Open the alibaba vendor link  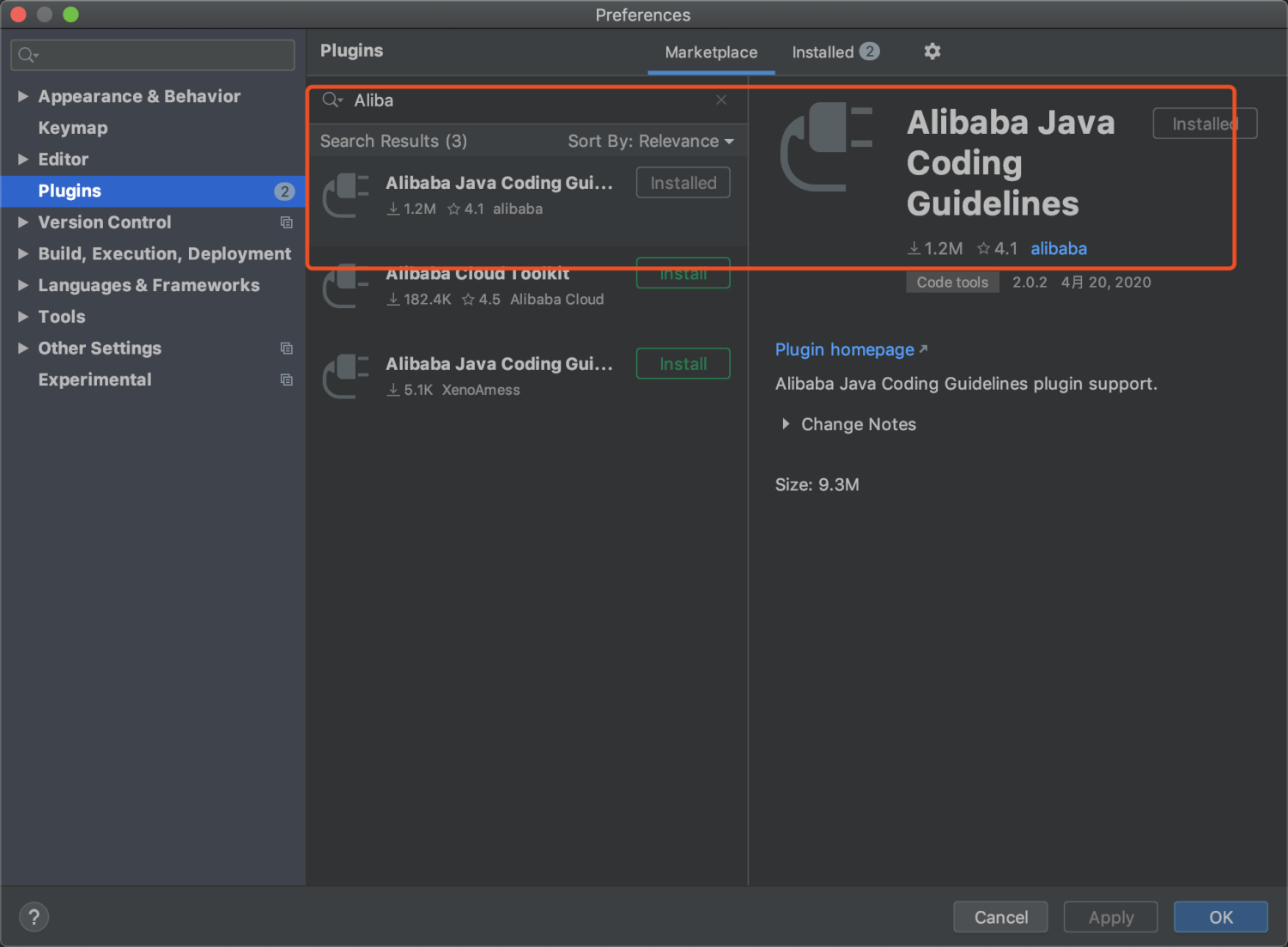click(1059, 249)
